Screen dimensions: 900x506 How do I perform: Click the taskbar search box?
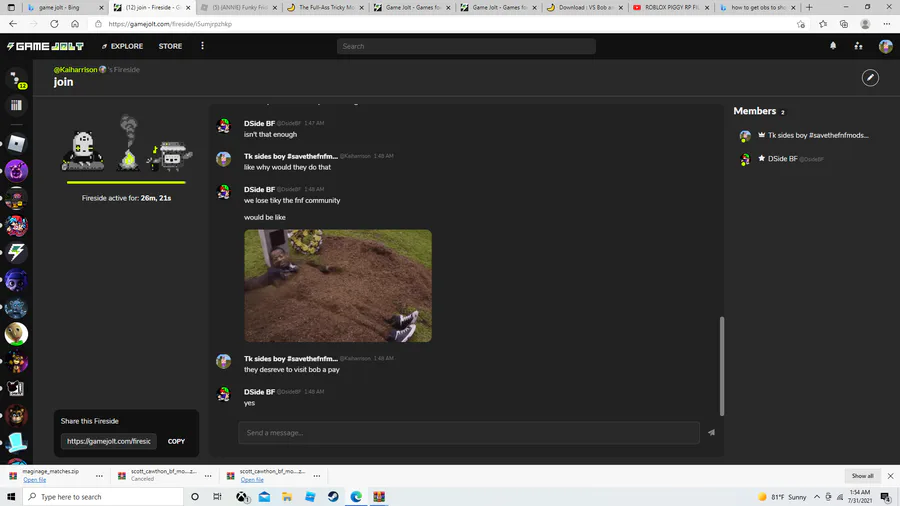103,496
